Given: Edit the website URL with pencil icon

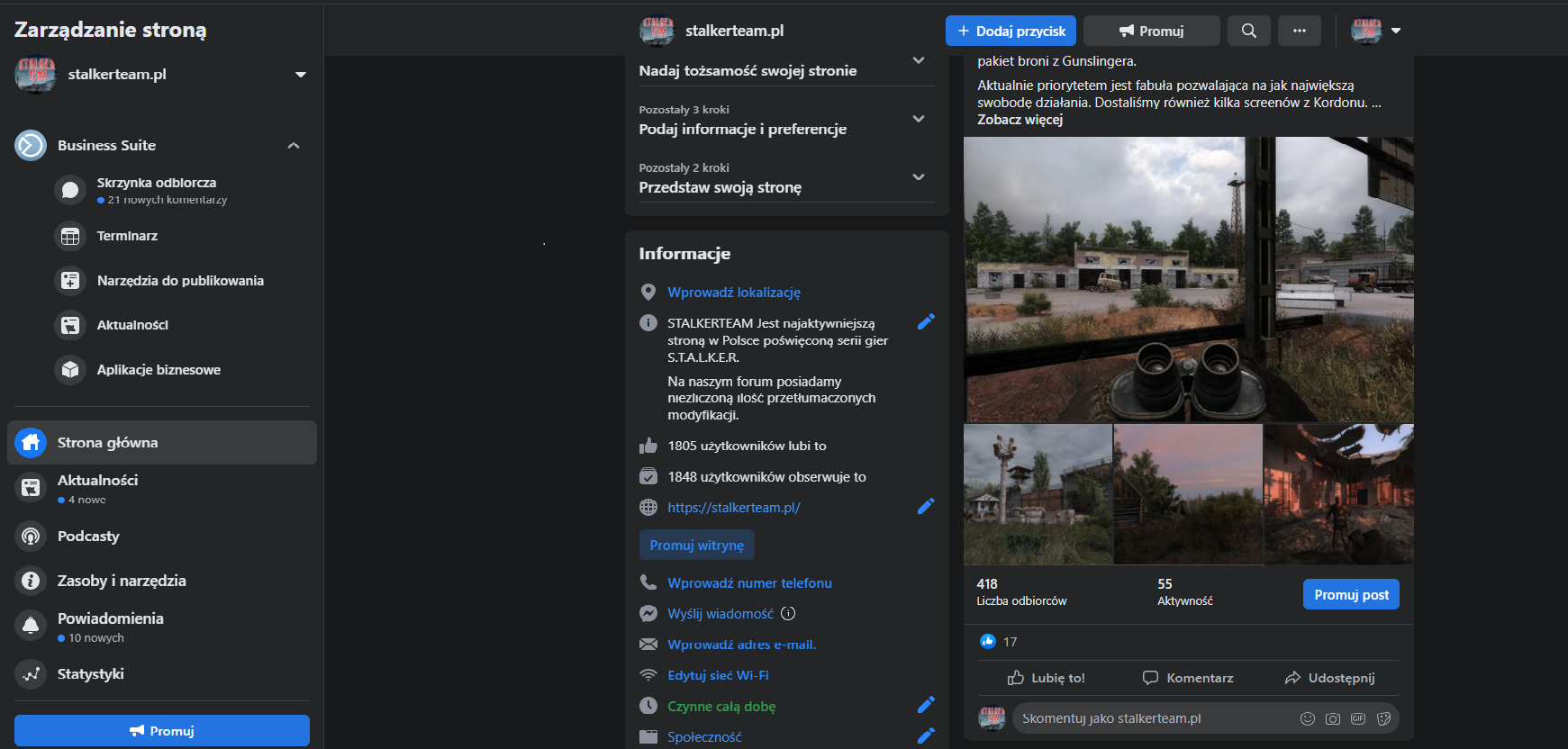Looking at the screenshot, I should coord(926,506).
